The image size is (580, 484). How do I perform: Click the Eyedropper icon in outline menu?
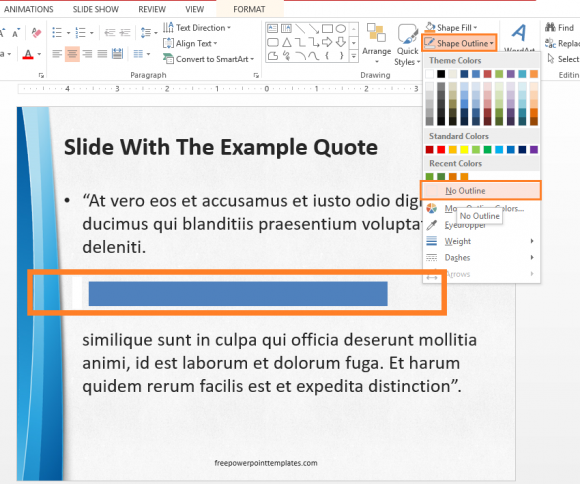pyautogui.click(x=432, y=225)
